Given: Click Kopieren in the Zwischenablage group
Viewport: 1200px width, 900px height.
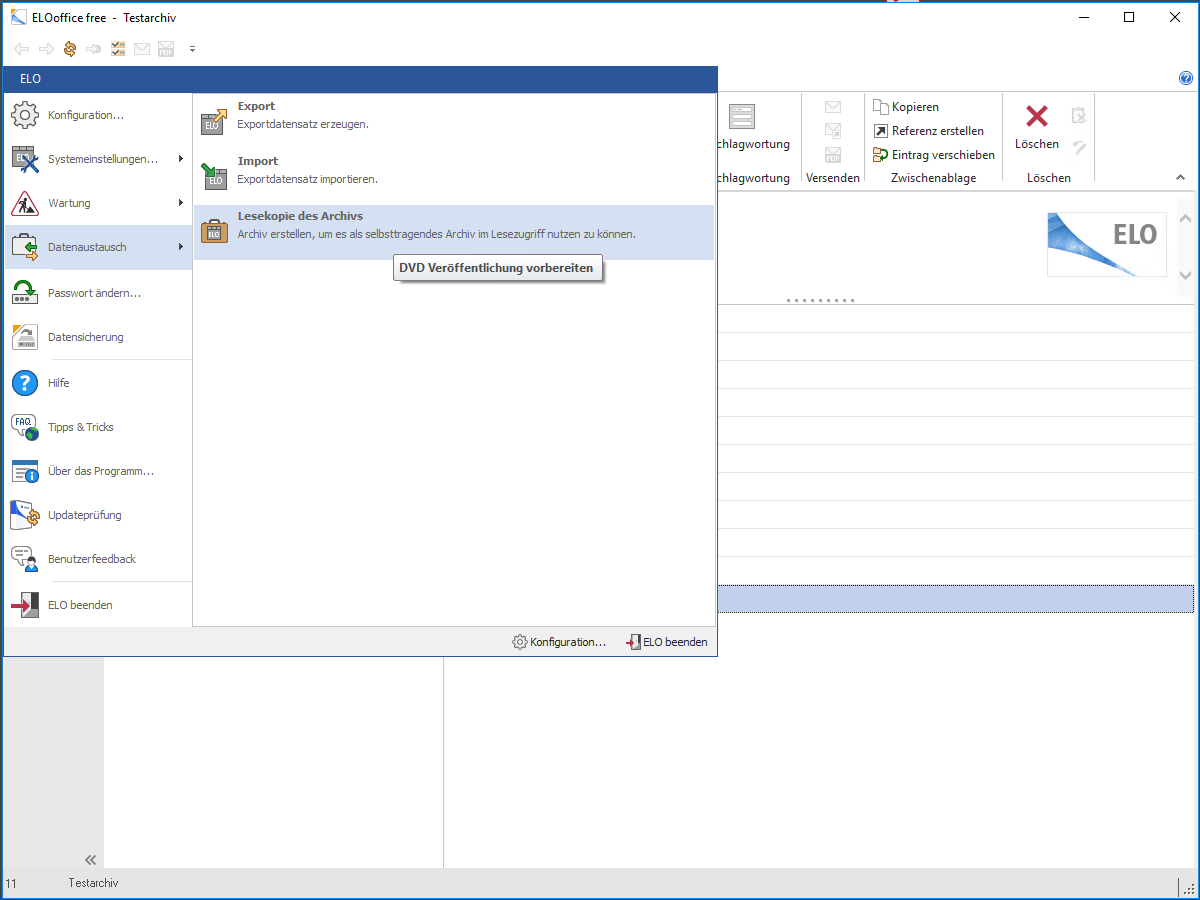Looking at the screenshot, I should click(906, 107).
